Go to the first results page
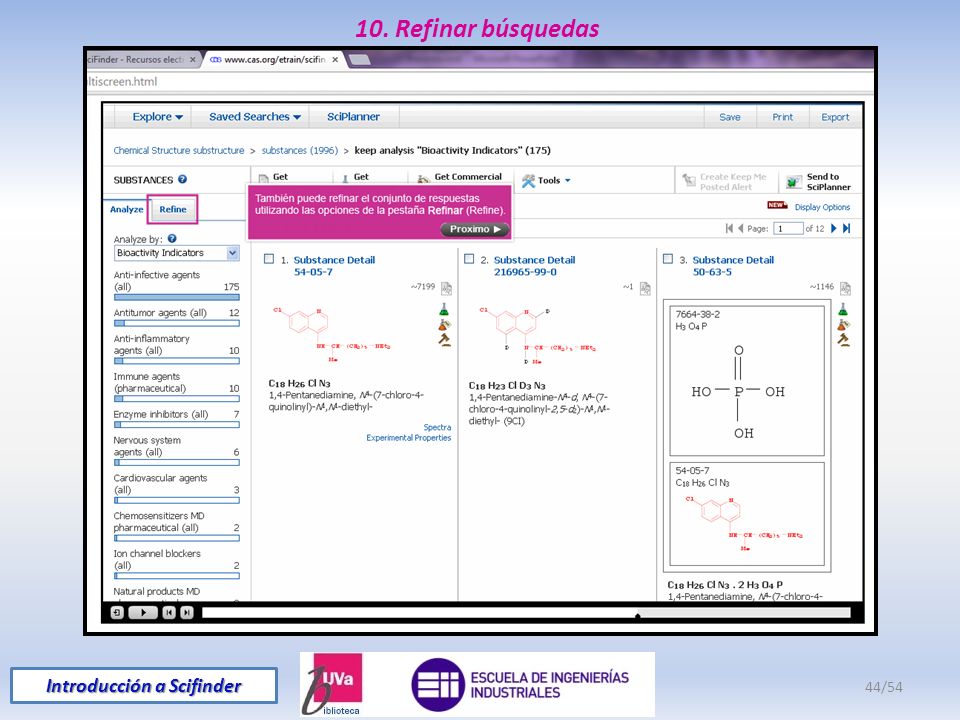 729,228
